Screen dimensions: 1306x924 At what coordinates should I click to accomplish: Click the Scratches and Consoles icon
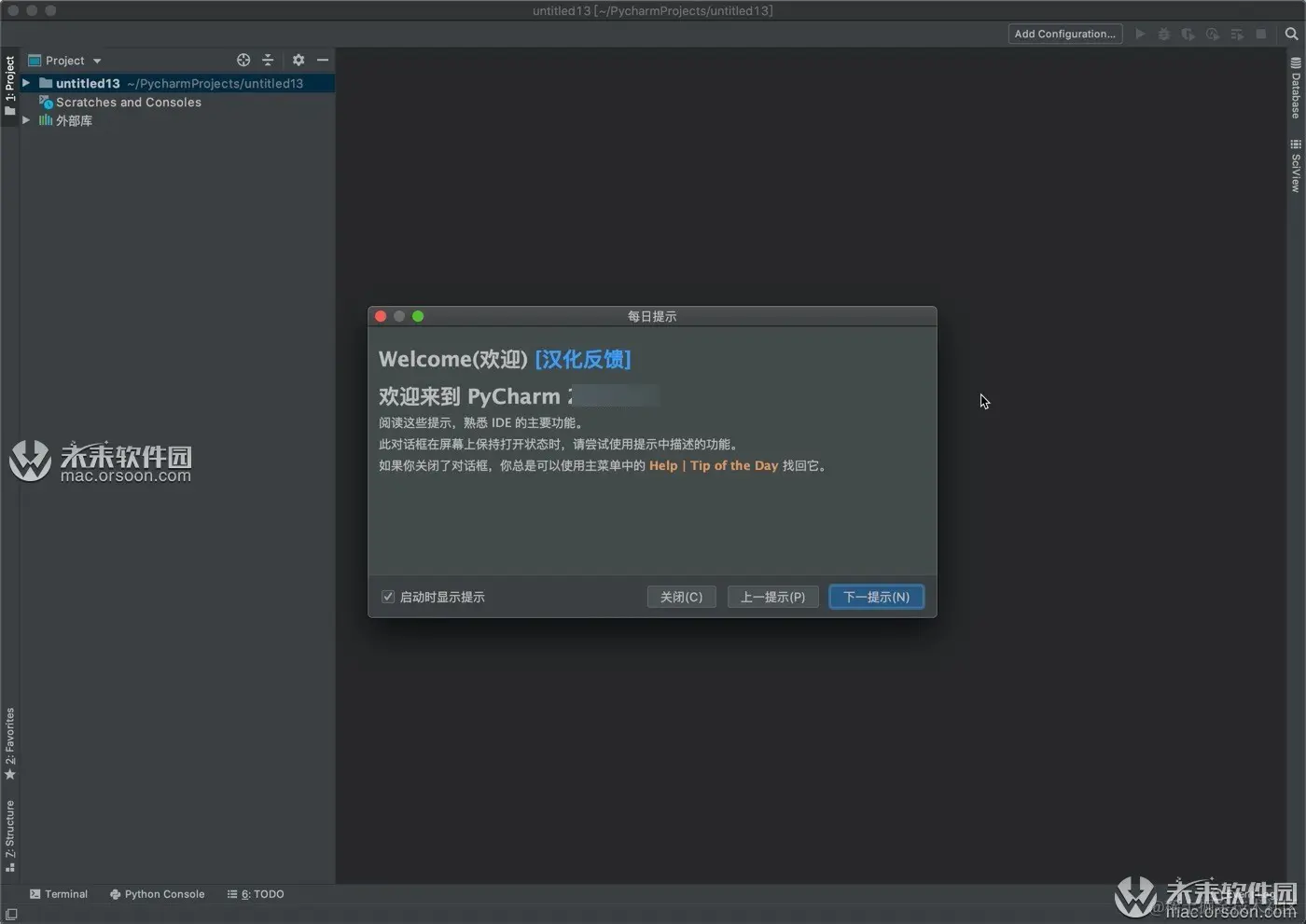46,103
